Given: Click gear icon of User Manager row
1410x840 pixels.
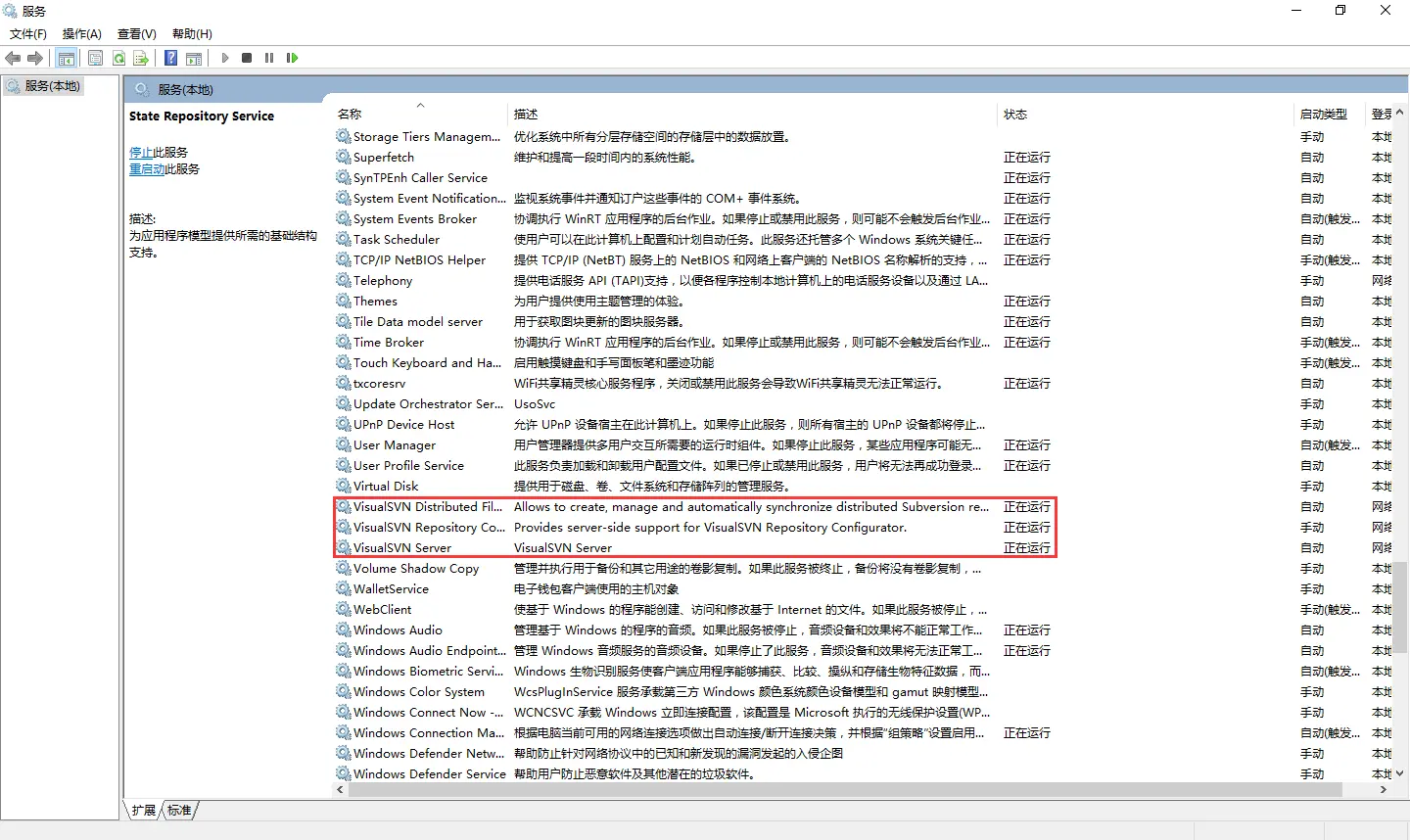Looking at the screenshot, I should tap(343, 444).
